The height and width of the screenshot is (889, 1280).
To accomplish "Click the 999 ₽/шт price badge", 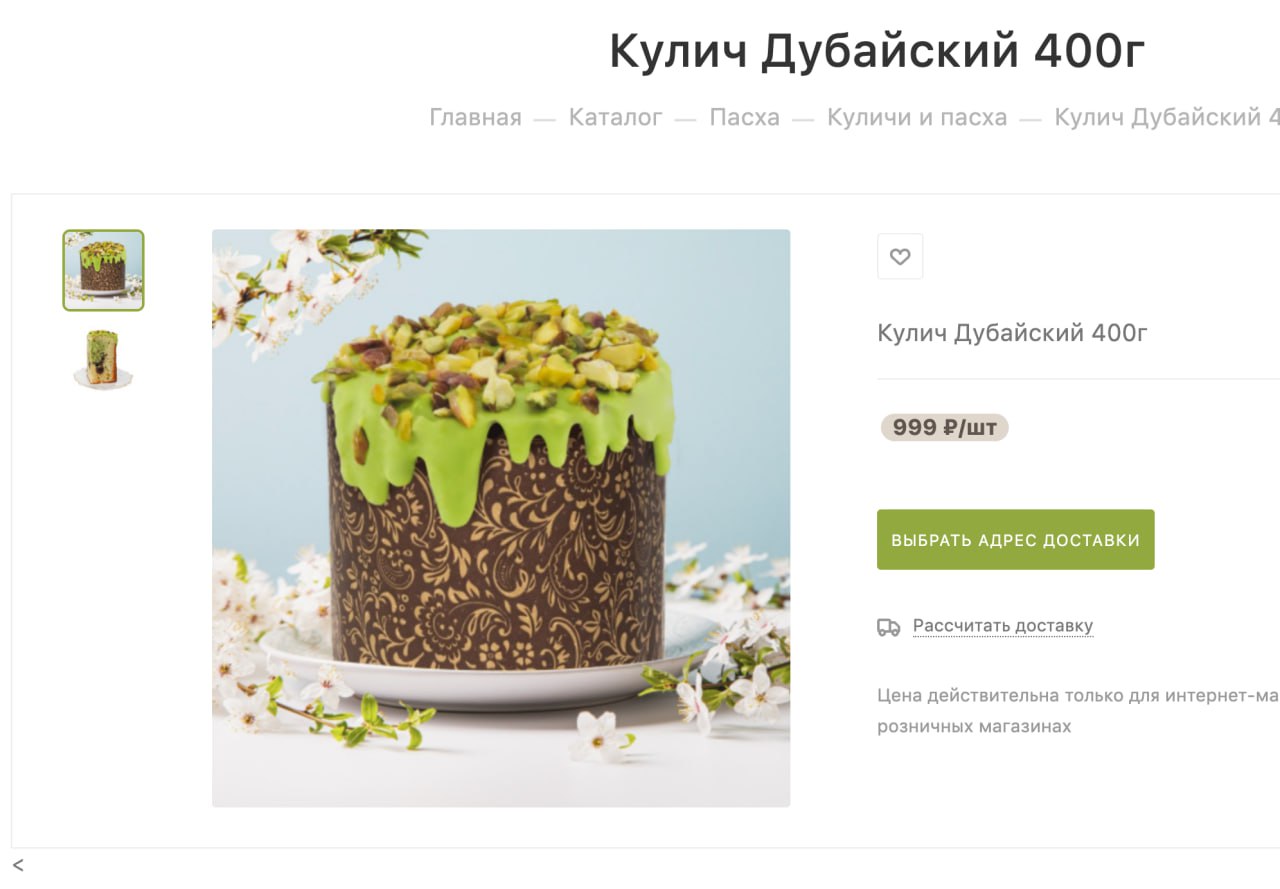I will [945, 428].
